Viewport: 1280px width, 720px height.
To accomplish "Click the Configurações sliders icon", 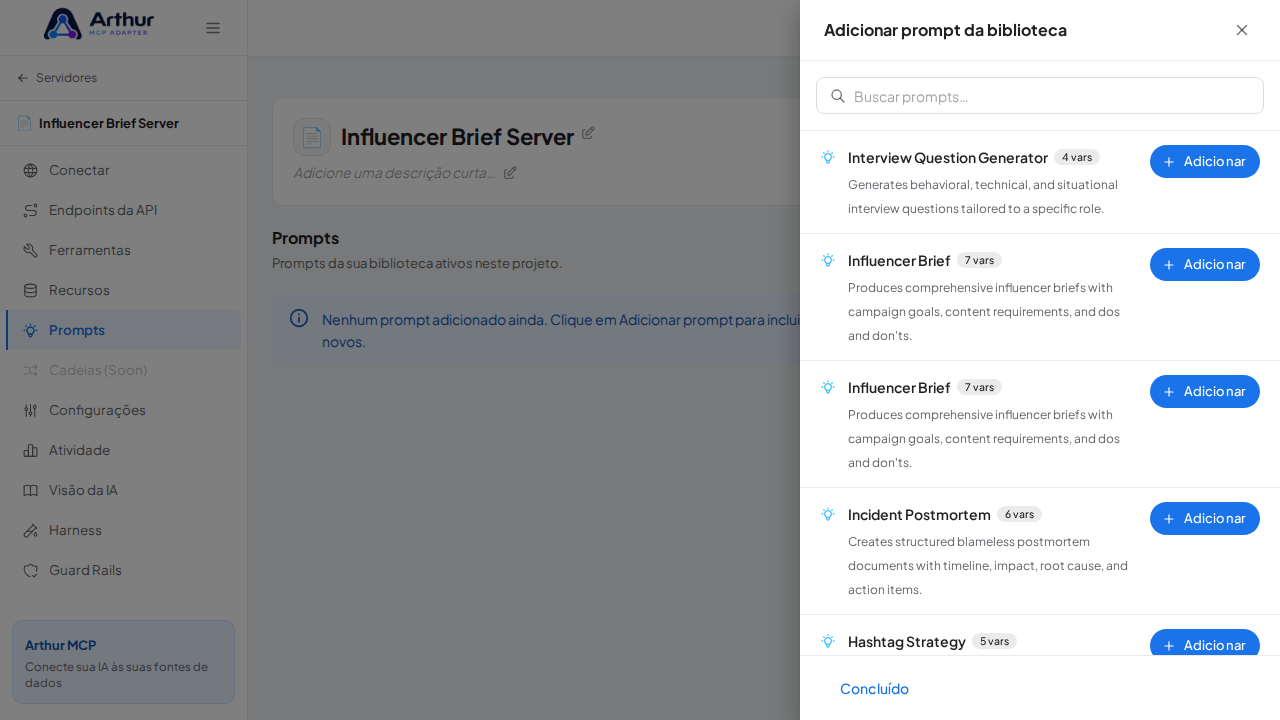I will 30,410.
